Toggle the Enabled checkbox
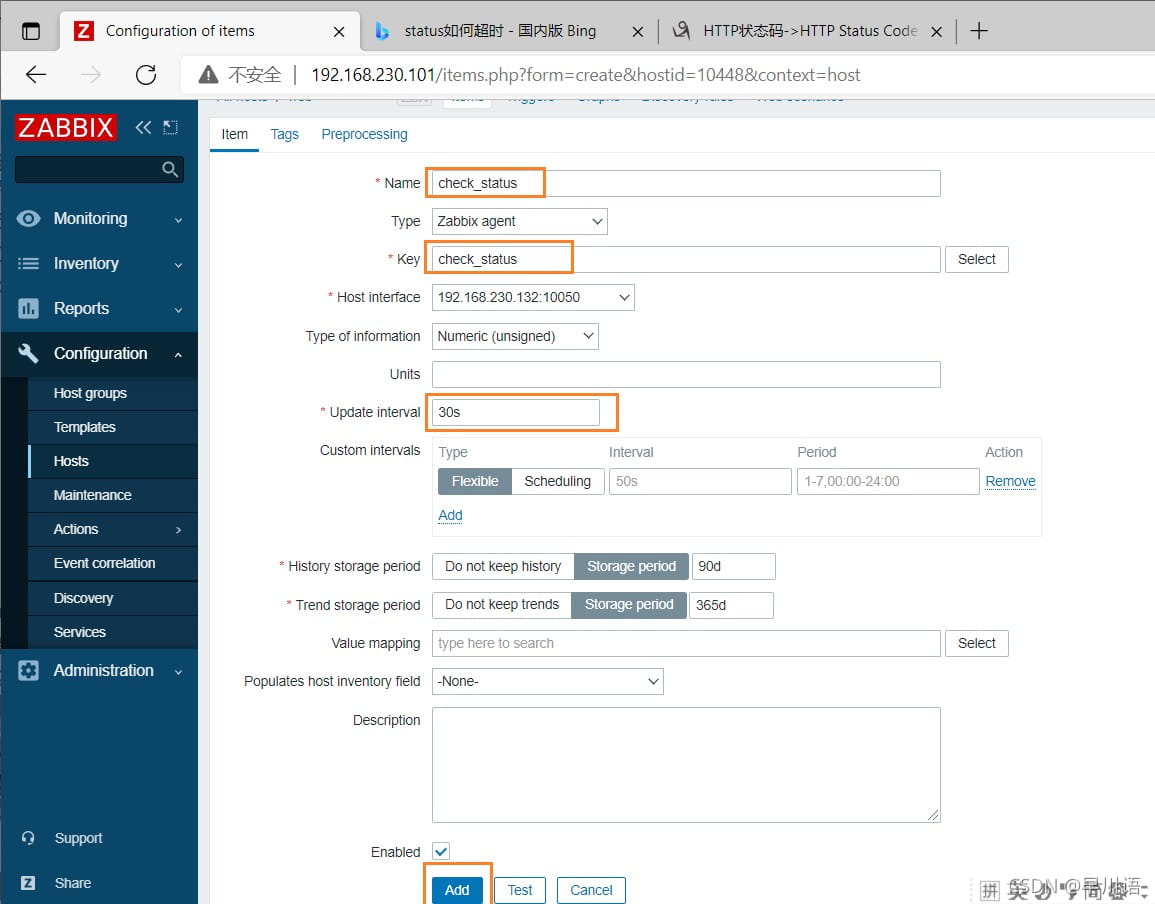The width and height of the screenshot is (1155, 904). (x=441, y=851)
